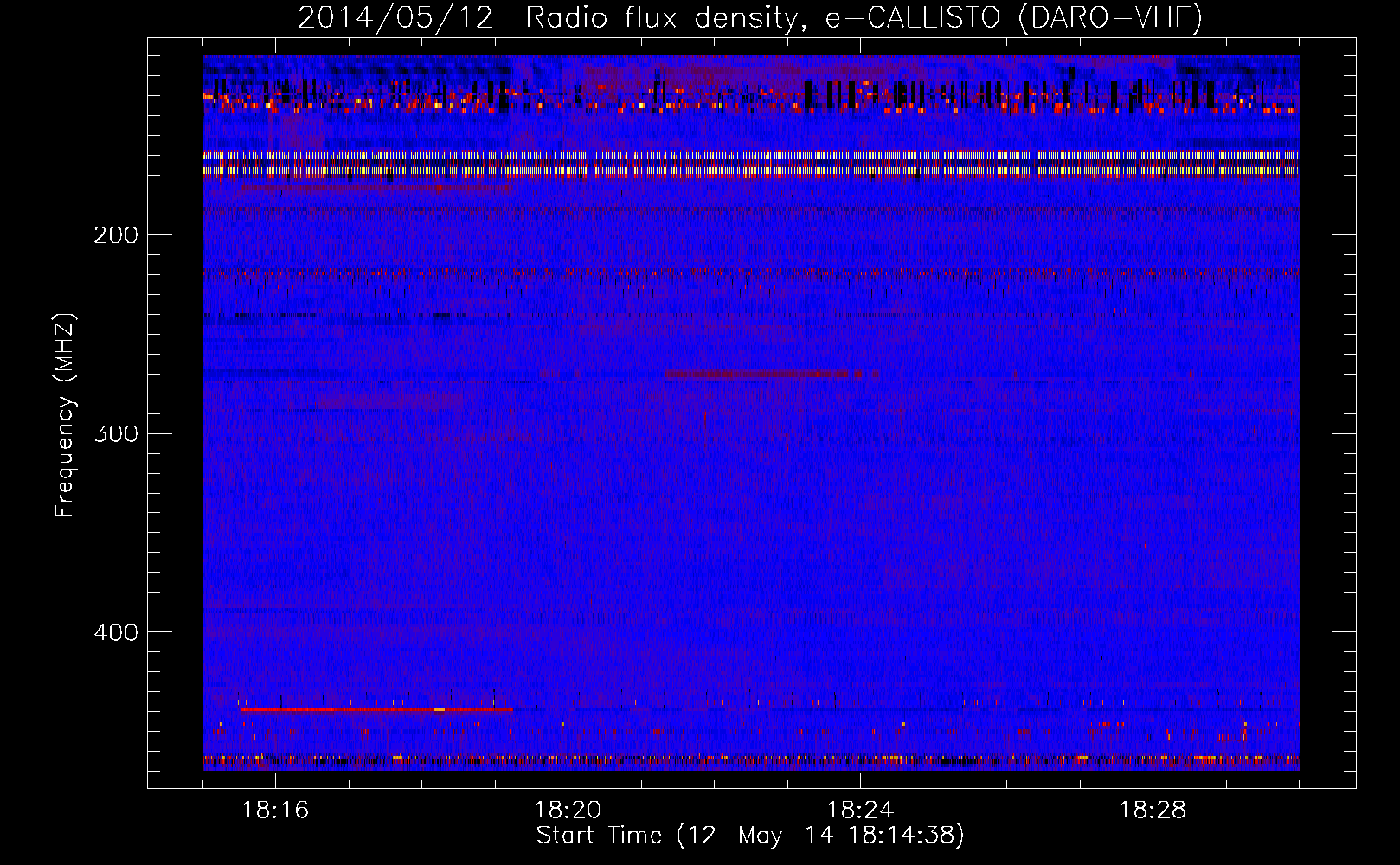
Task: Click the speckled orange band at the spectrogram bottom
Action: click(x=751, y=761)
